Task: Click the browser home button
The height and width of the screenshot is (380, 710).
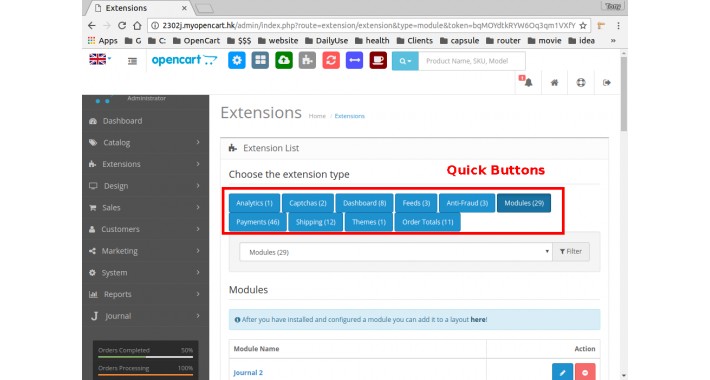Action: tap(137, 25)
